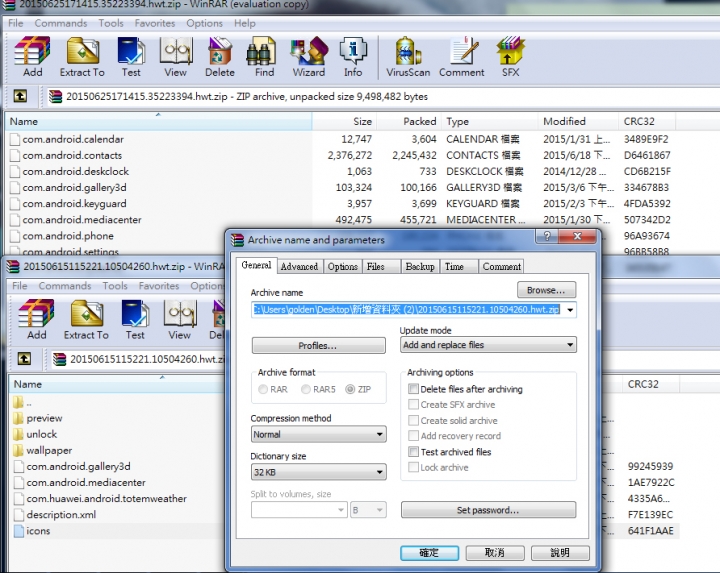
Task: Open Favorites menu in top window
Action: coord(155,23)
